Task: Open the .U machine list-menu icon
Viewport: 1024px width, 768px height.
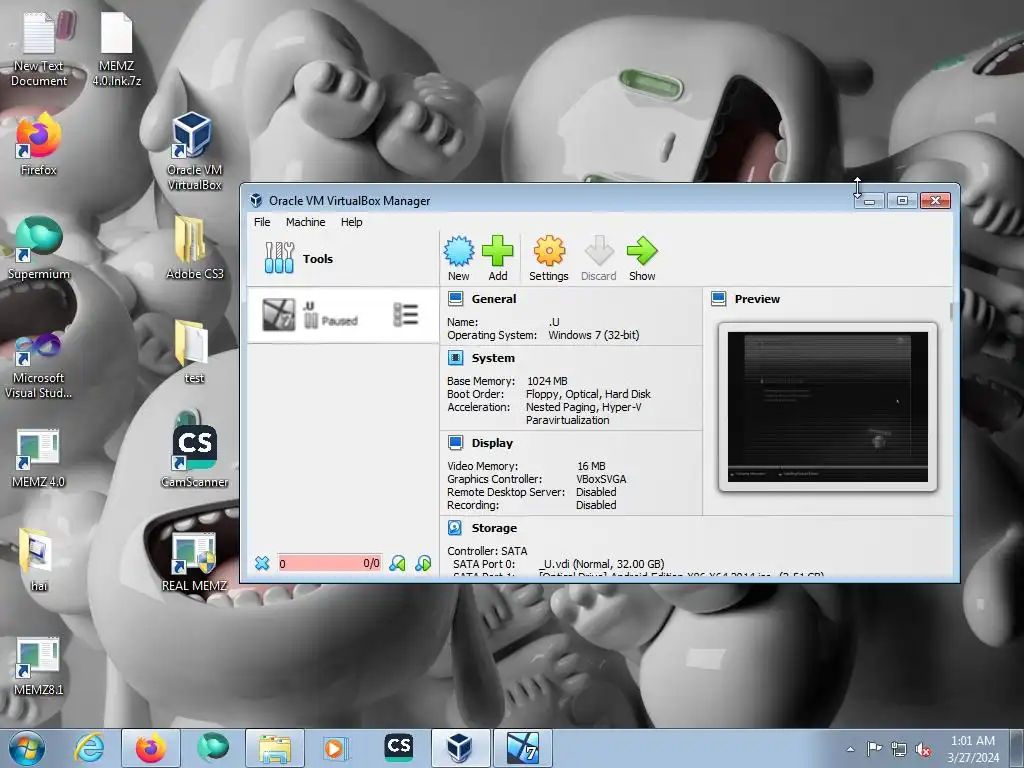Action: (406, 315)
